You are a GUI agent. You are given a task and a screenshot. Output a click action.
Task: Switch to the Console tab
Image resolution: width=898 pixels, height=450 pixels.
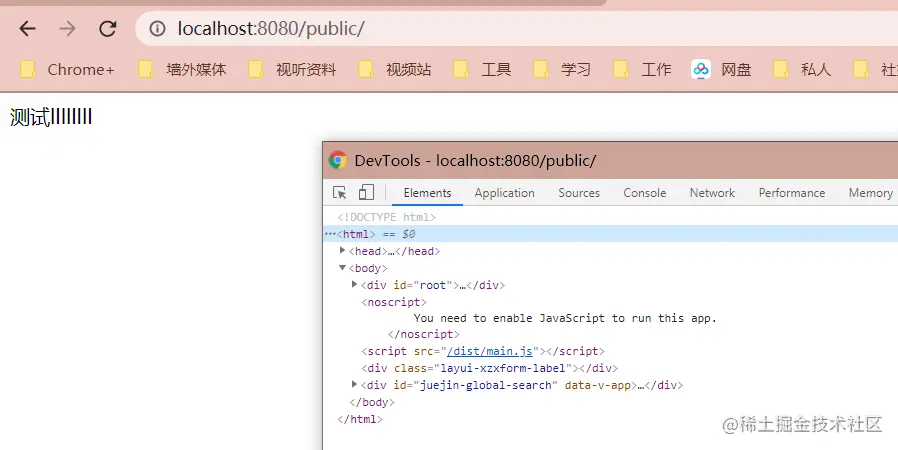645,193
